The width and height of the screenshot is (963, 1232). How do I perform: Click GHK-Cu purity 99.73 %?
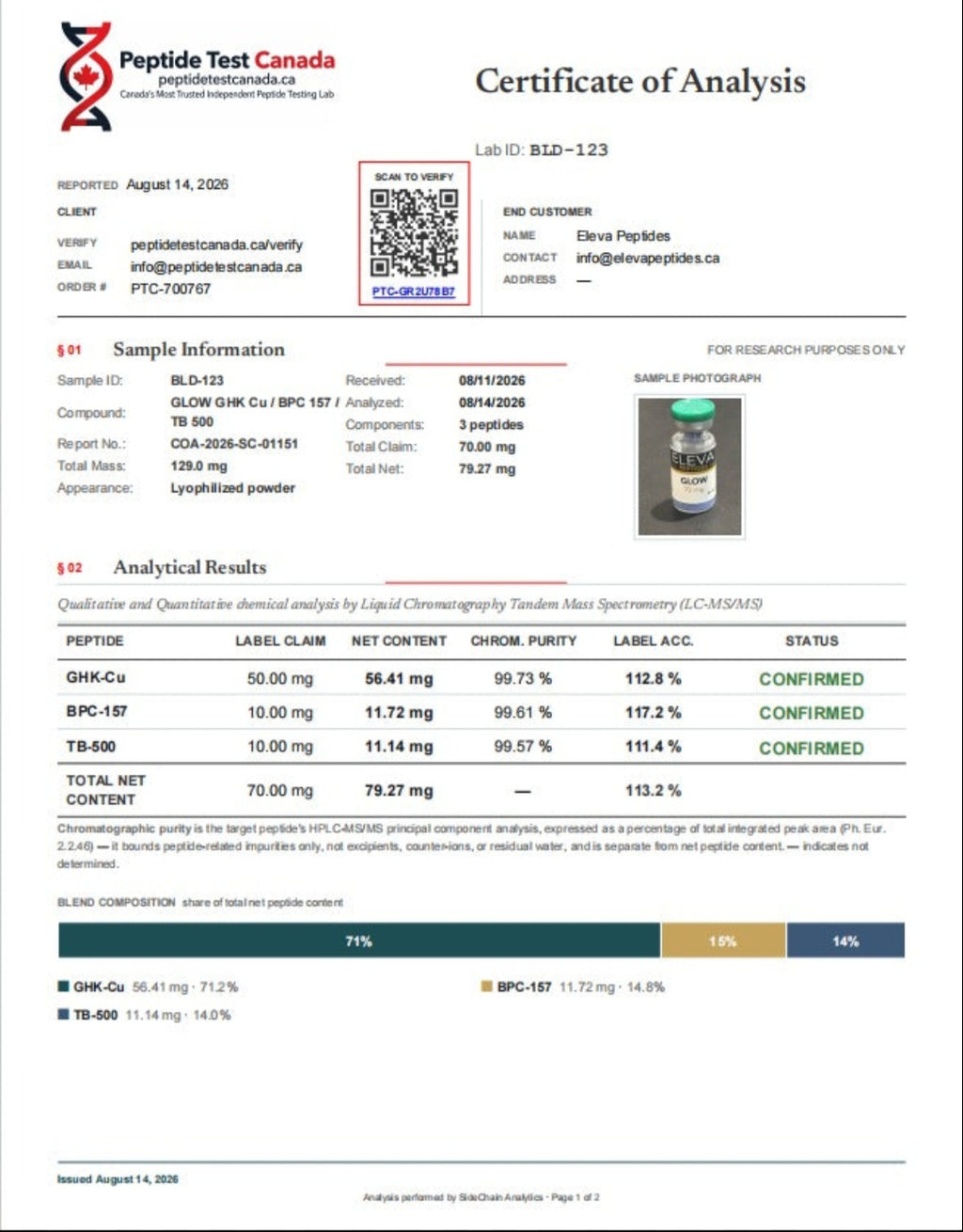pyautogui.click(x=523, y=678)
